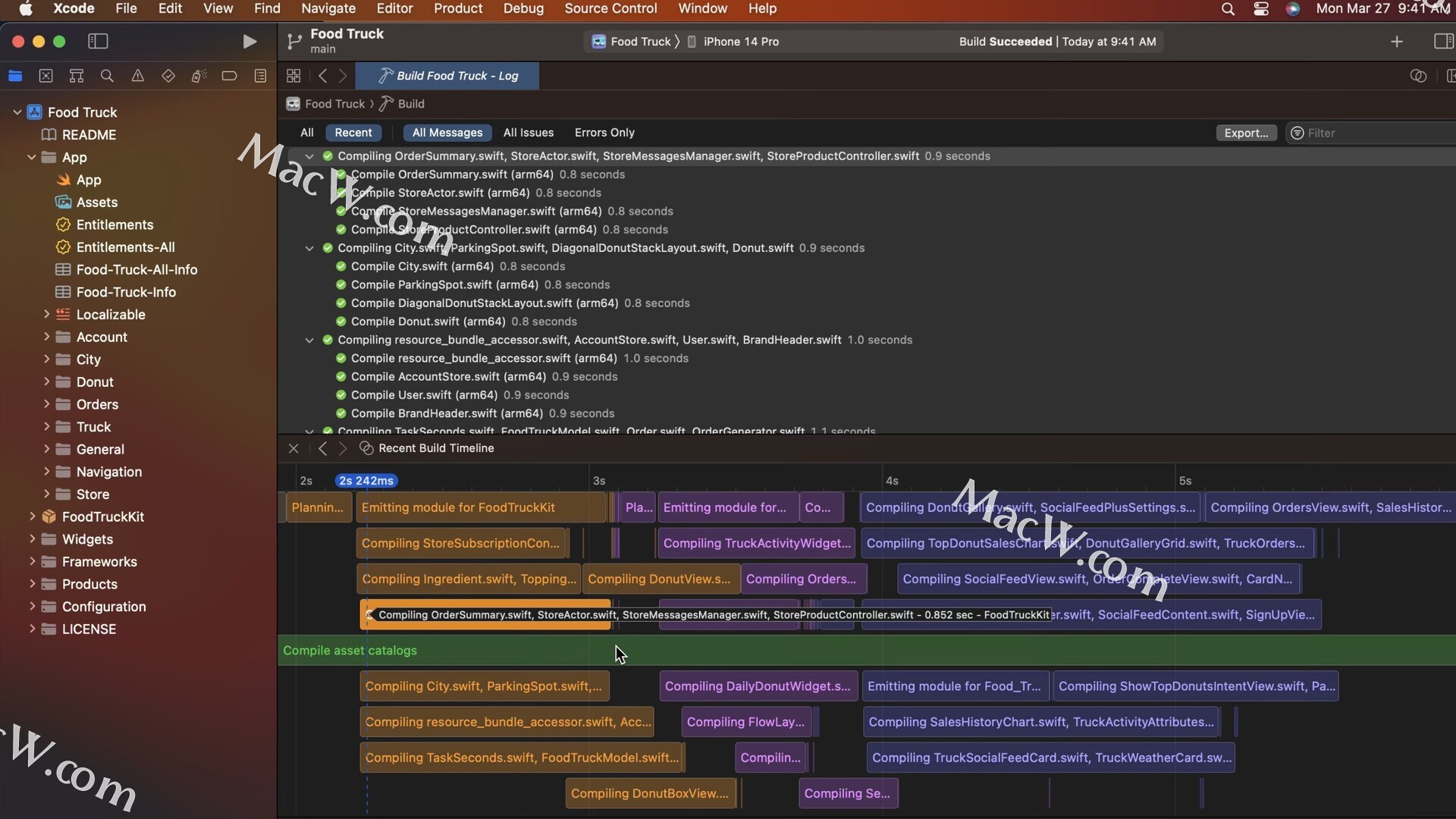Open the Report navigator icon
The height and width of the screenshot is (819, 1456).
click(260, 76)
